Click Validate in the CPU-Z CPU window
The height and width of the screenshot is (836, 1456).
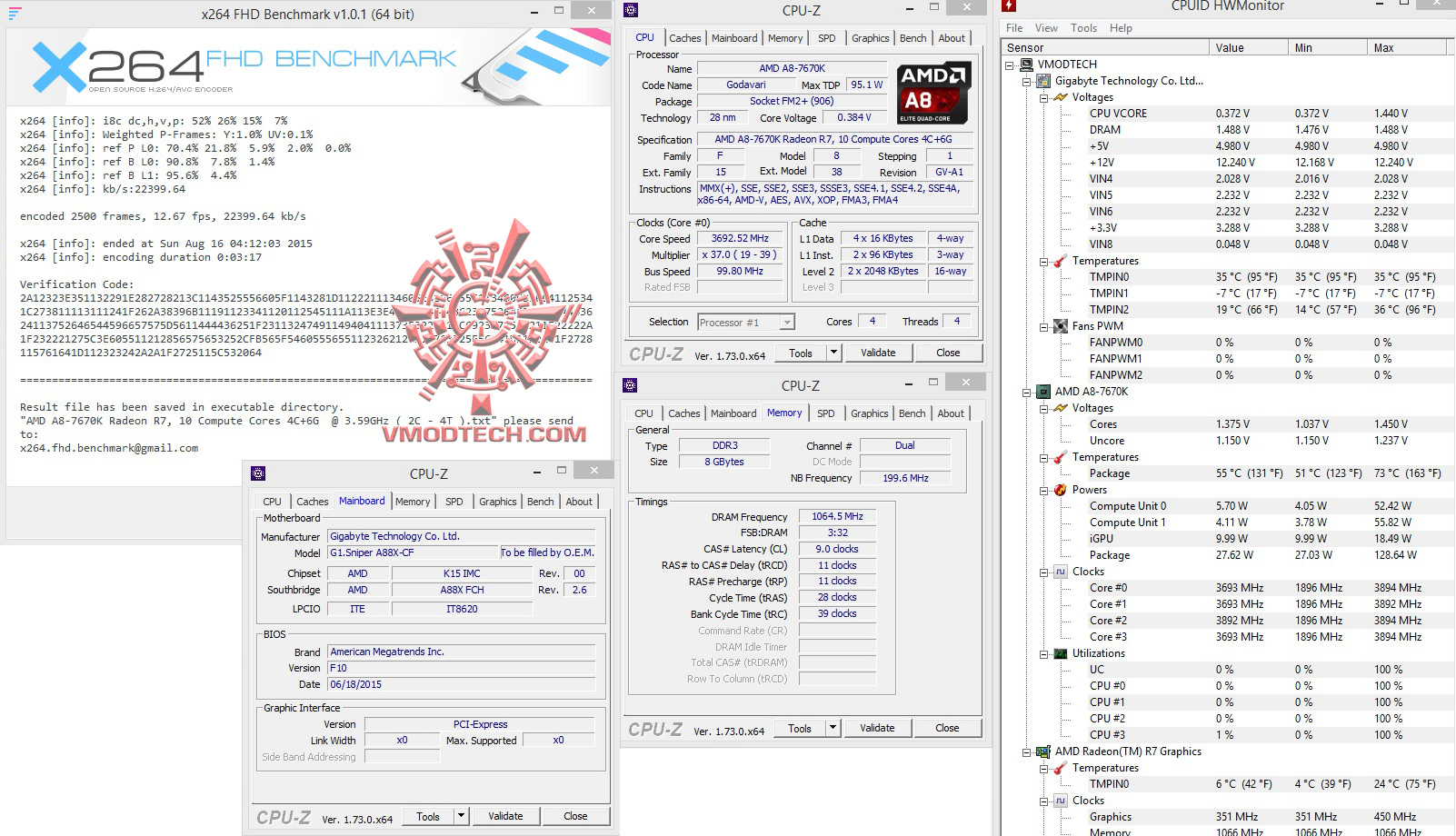coord(878,353)
